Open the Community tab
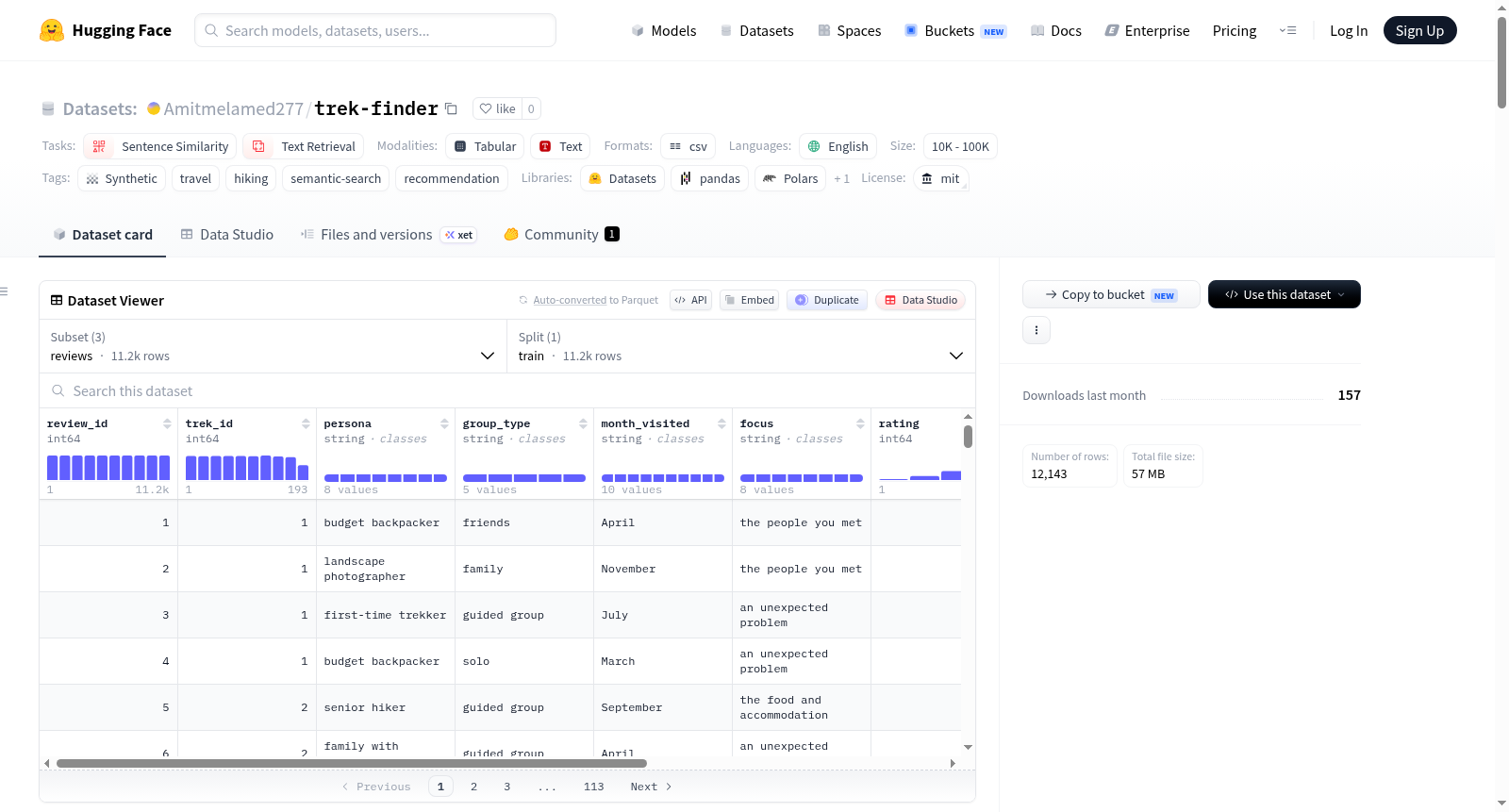Image resolution: width=1509 pixels, height=812 pixels. tap(561, 235)
